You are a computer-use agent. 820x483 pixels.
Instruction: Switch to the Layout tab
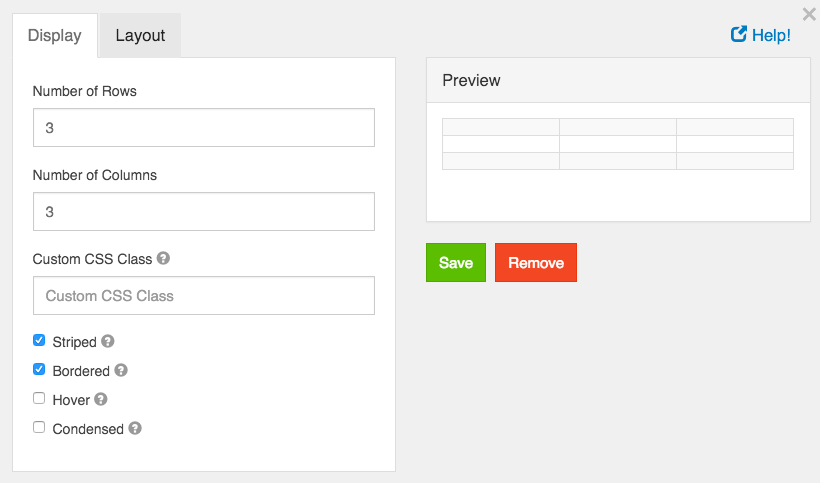tap(140, 35)
